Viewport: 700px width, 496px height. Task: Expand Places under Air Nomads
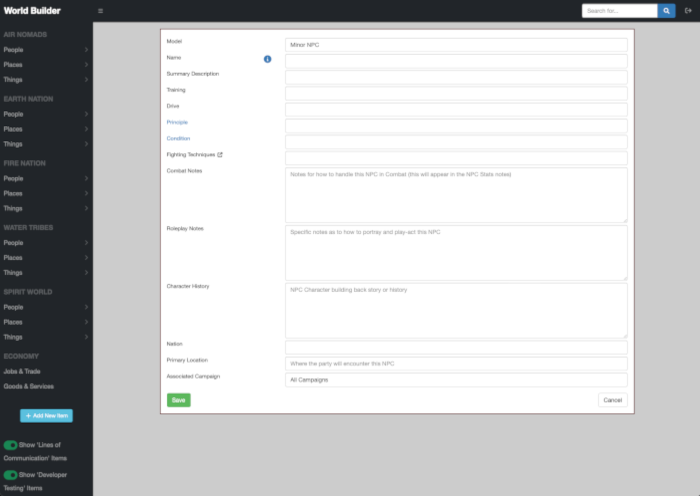[46, 65]
